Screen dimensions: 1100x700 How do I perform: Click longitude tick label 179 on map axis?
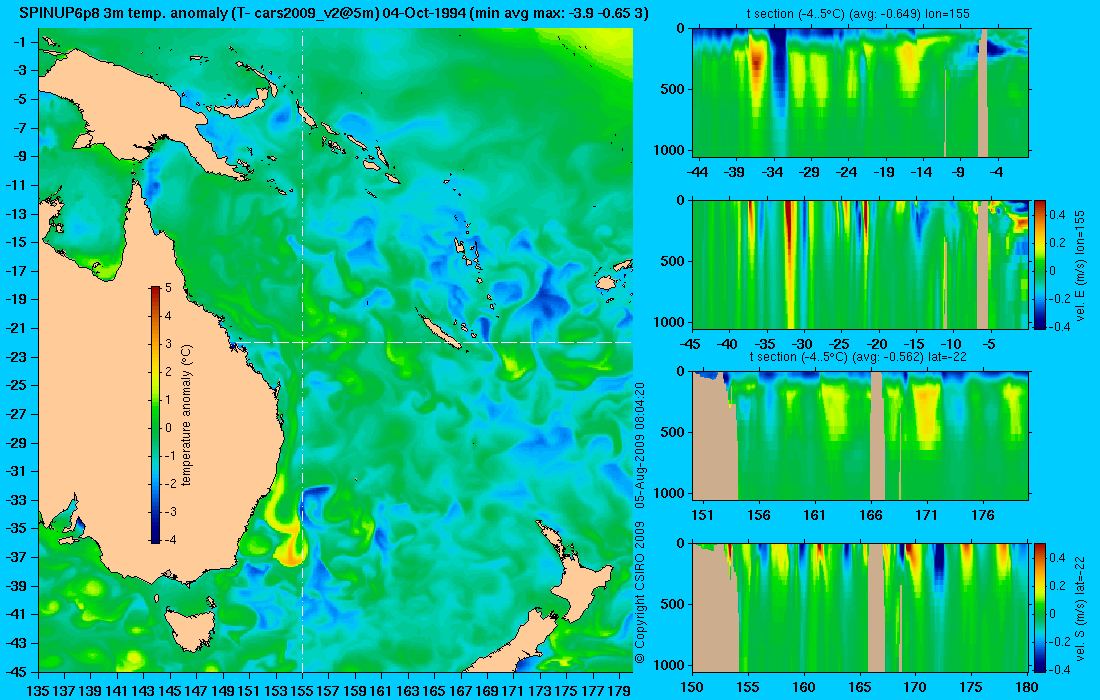619,691
